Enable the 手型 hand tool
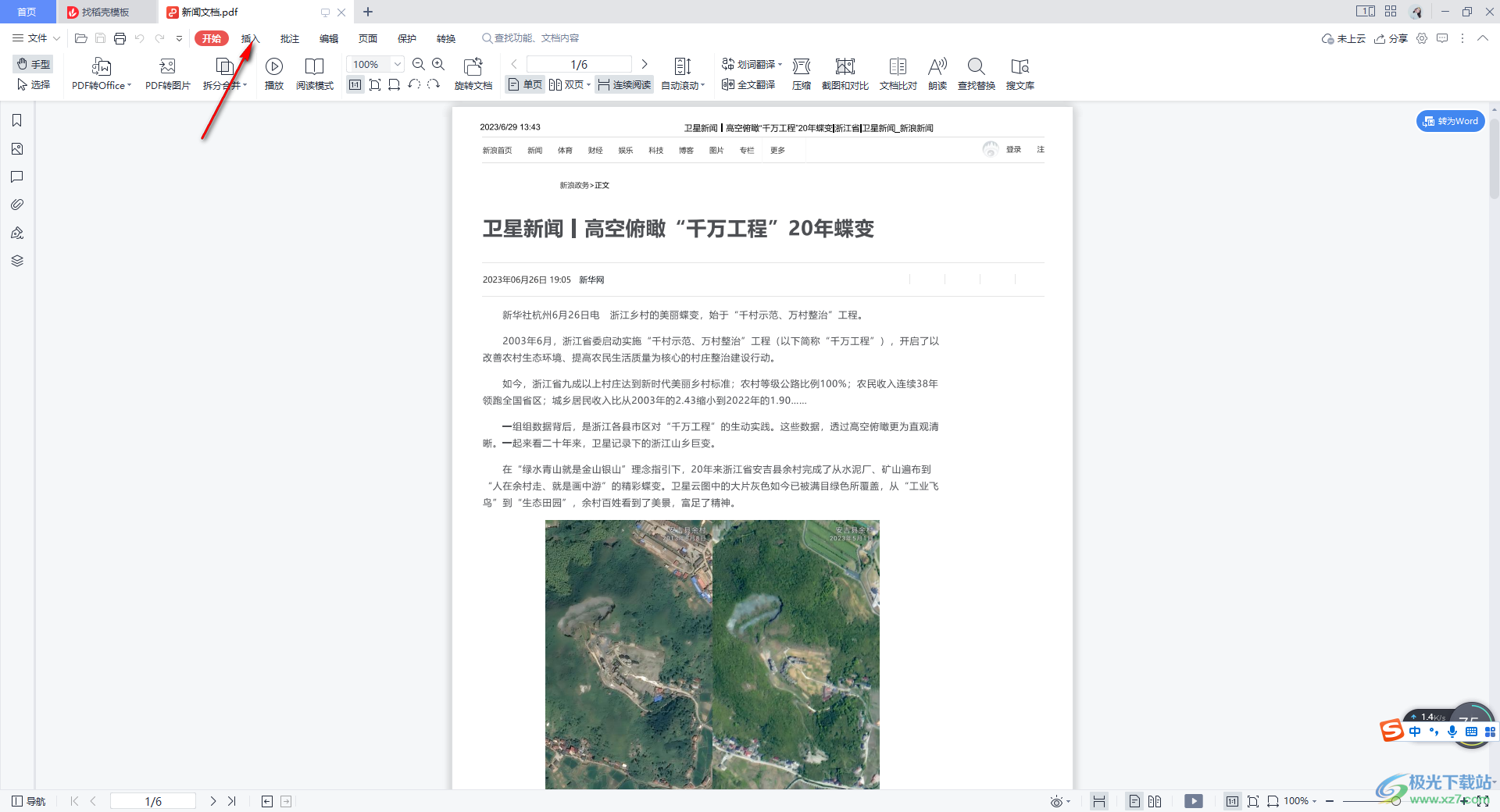This screenshot has width=1500, height=812. click(x=34, y=64)
